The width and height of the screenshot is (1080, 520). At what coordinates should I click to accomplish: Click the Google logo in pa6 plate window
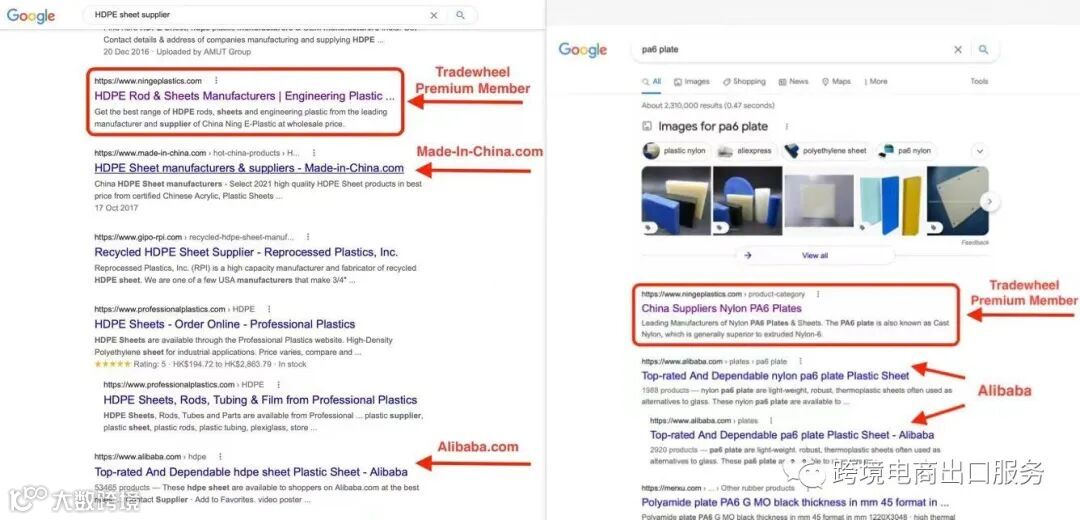[583, 50]
